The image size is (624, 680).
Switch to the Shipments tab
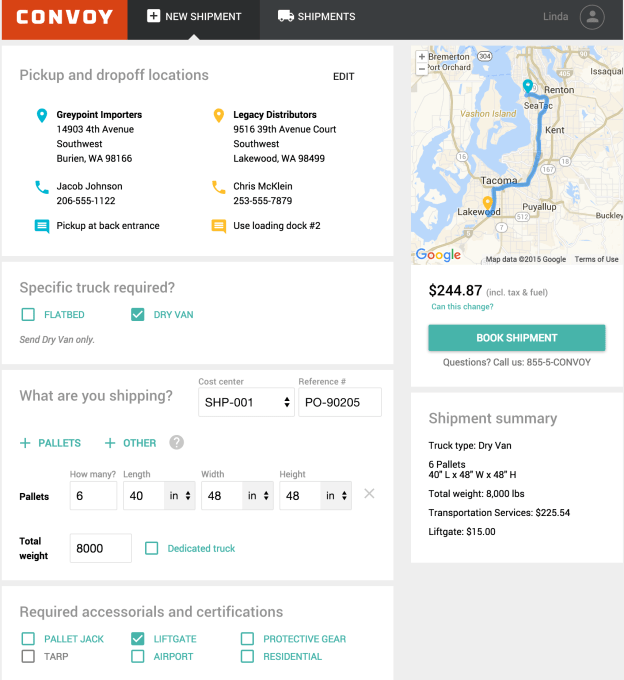coord(316,17)
